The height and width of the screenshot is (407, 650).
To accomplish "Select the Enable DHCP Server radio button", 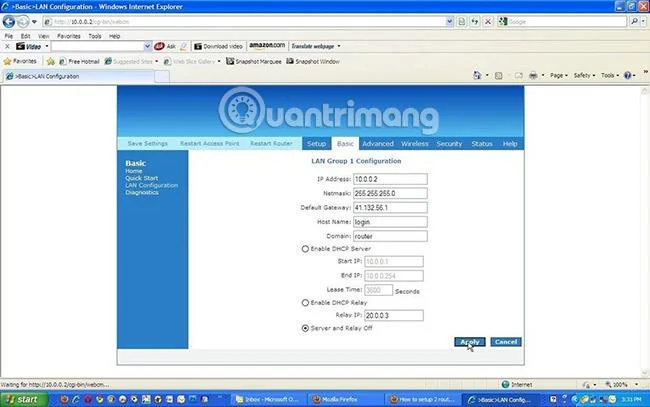I will 305,249.
